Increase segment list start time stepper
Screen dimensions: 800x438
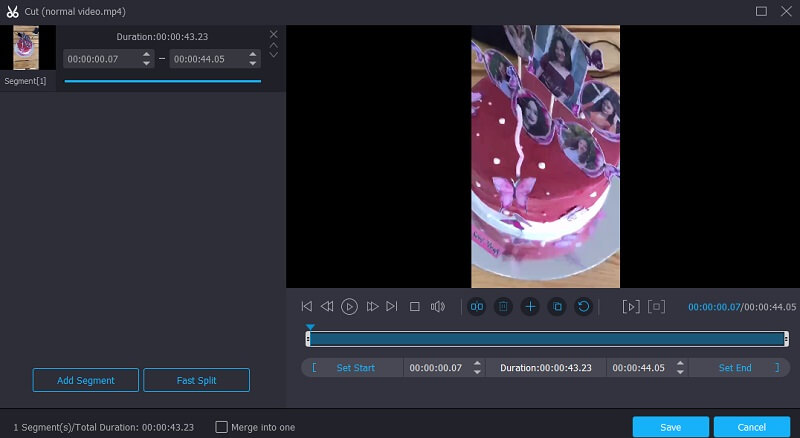[x=146, y=54]
